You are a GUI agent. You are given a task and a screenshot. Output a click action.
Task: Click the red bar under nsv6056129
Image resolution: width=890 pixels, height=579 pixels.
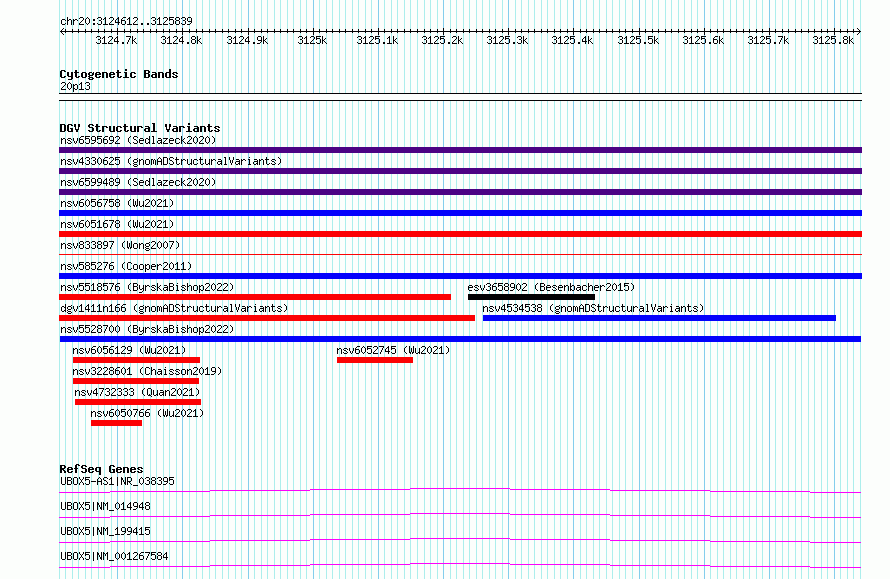tap(136, 360)
